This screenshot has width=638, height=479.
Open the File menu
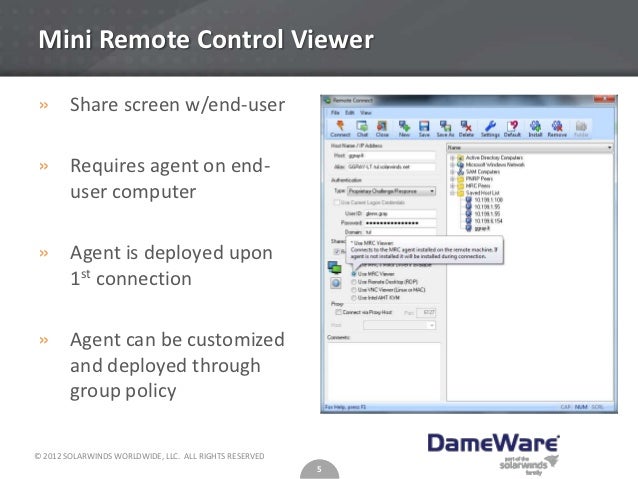point(335,112)
